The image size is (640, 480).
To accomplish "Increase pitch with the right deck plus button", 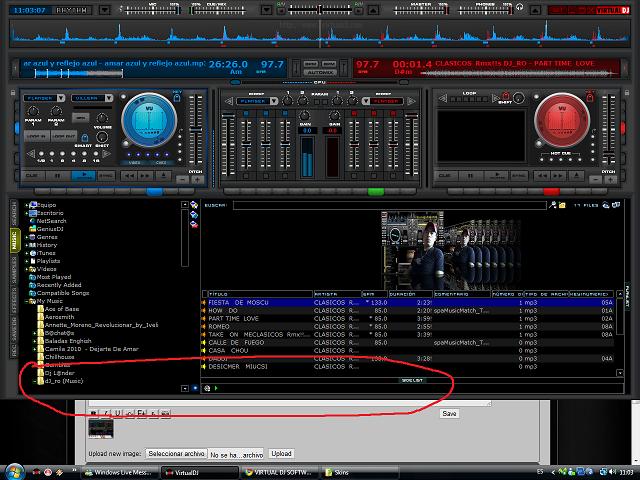I will click(x=611, y=180).
